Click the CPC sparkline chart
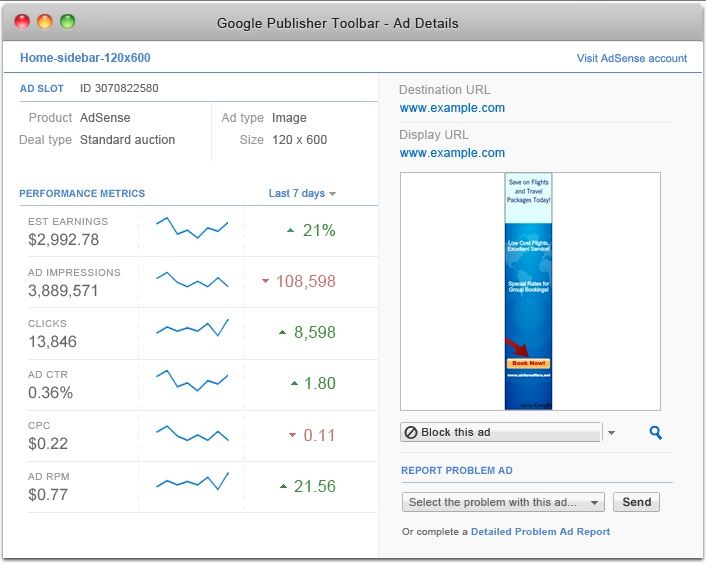The image size is (706, 565). click(192, 433)
